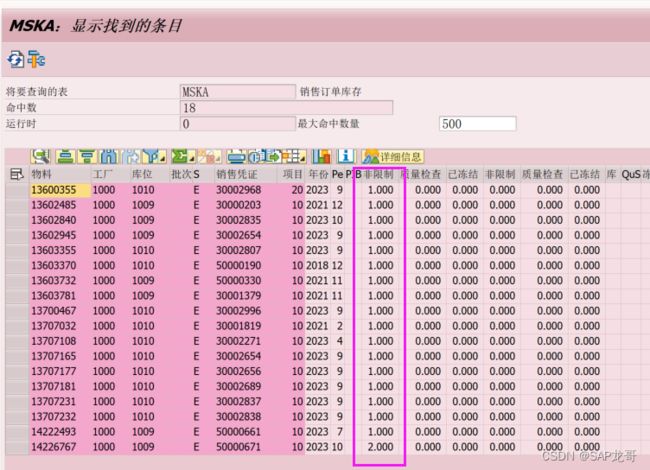Screen dimensions: 650x470
Task: Click the magnifier details icon in grid toolbar
Action: [41, 156]
